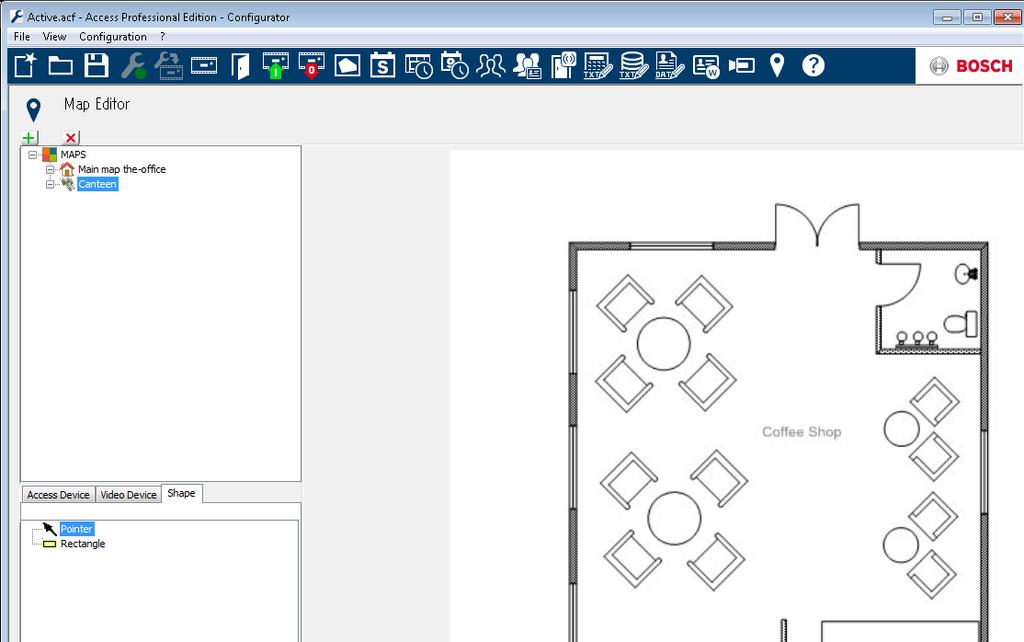This screenshot has height=642, width=1024.
Task: Open the areas polygon icon
Action: click(x=347, y=65)
